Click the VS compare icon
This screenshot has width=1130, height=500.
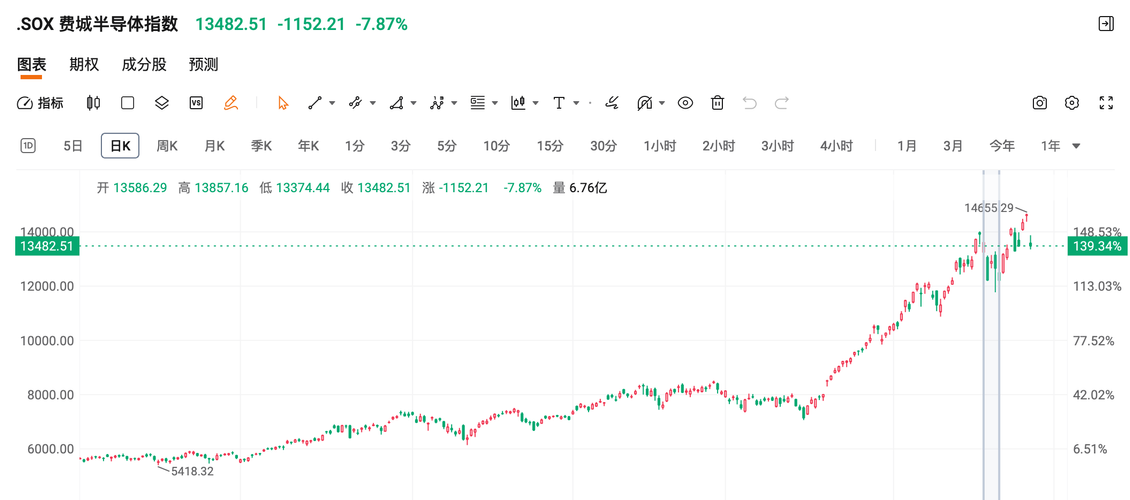(196, 103)
